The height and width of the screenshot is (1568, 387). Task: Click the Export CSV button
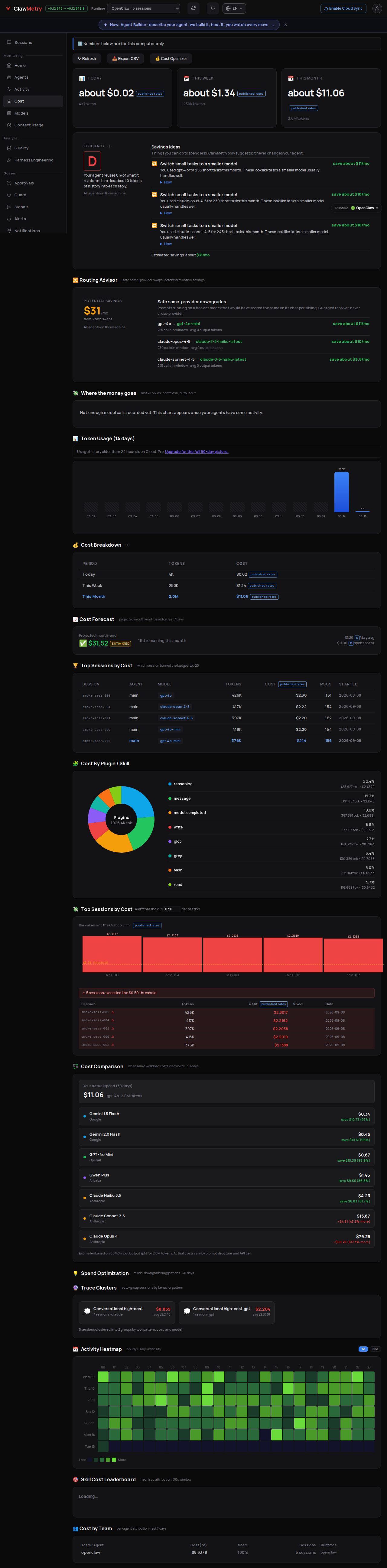click(125, 58)
